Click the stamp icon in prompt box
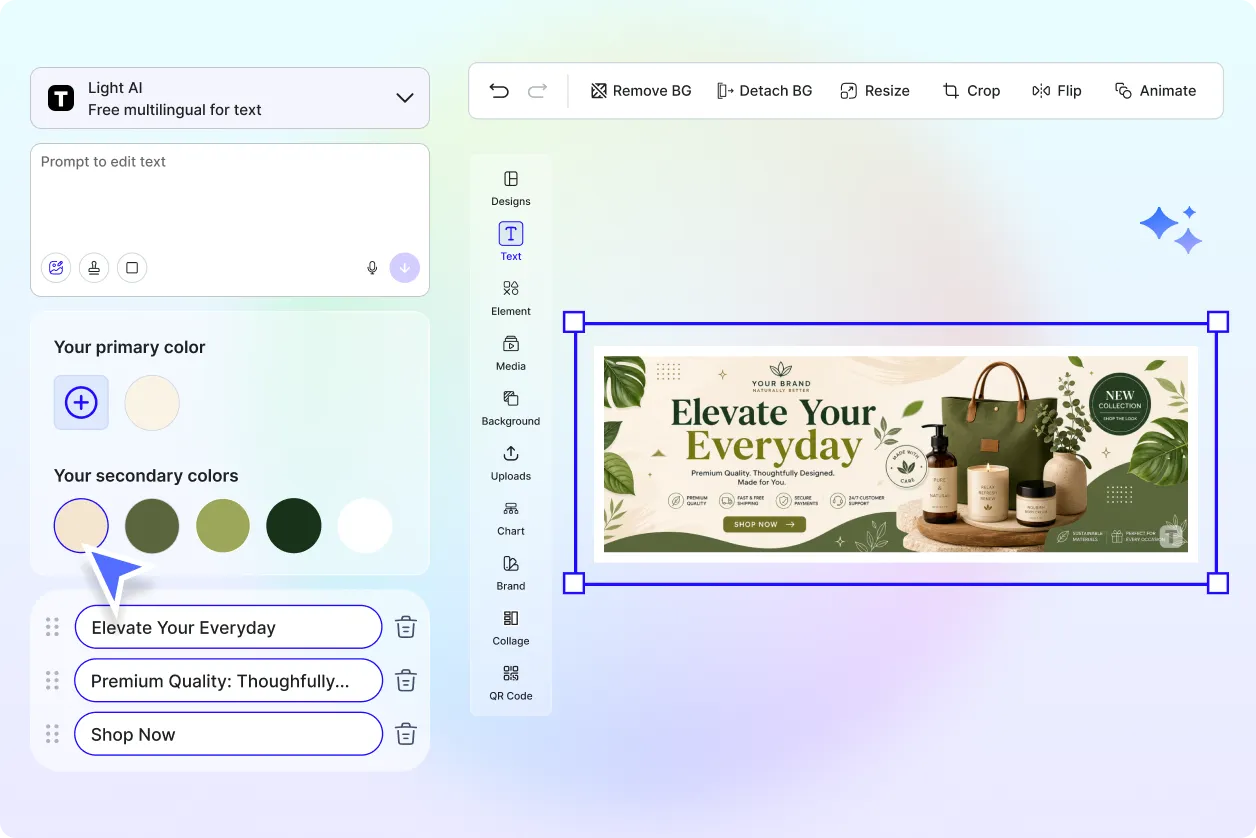 click(94, 268)
